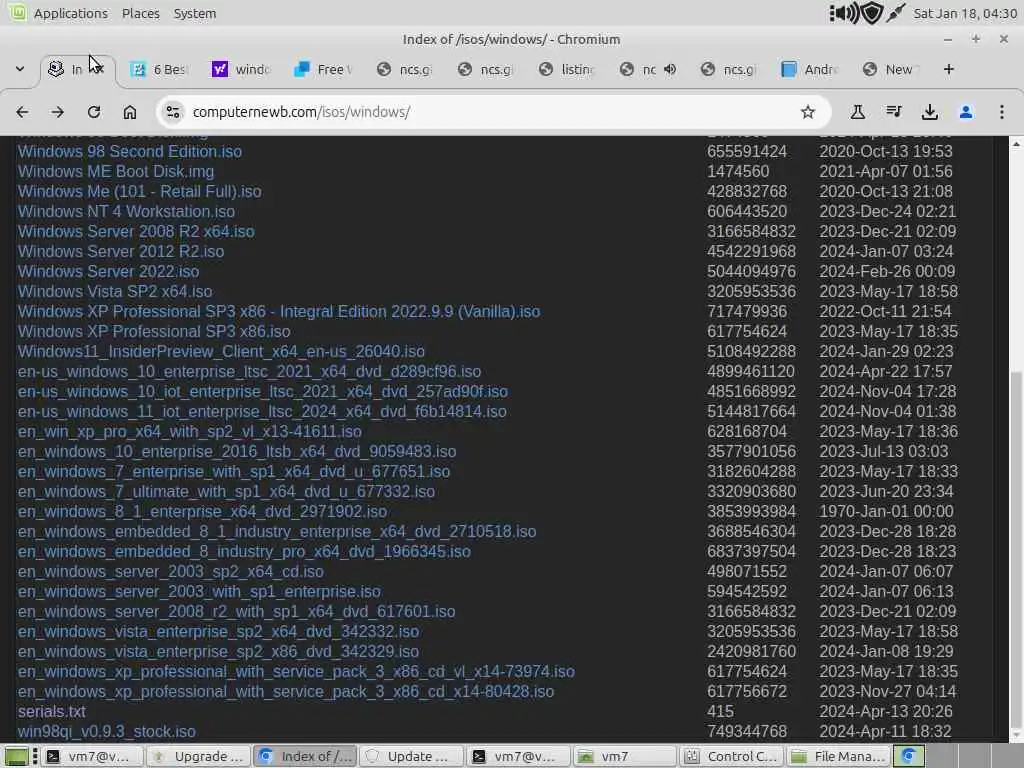Download Windows Server 2012 R2.iso
The height and width of the screenshot is (768, 1024).
click(x=121, y=251)
